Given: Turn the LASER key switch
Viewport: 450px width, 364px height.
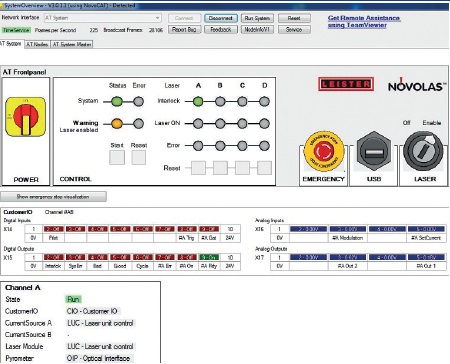Looking at the screenshot, I should click(x=423, y=151).
